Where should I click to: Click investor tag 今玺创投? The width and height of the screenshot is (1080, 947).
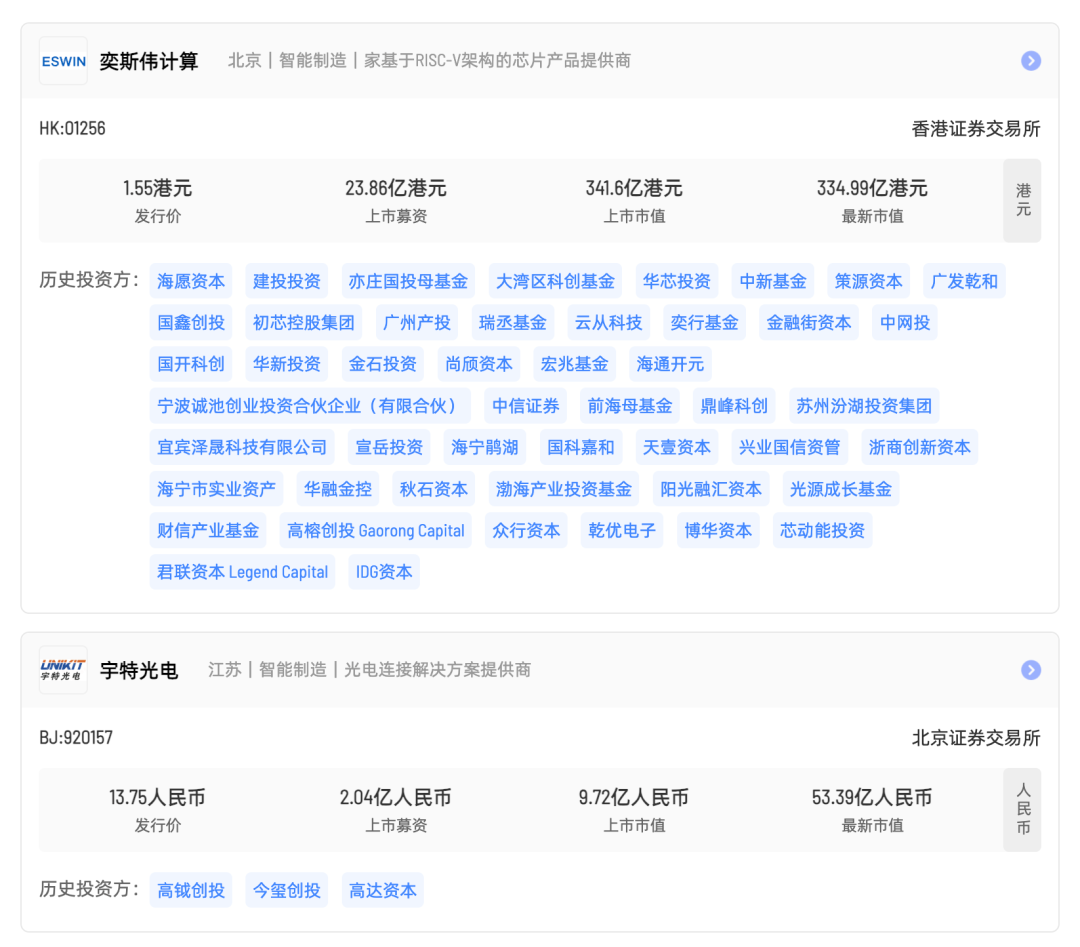pyautogui.click(x=287, y=891)
